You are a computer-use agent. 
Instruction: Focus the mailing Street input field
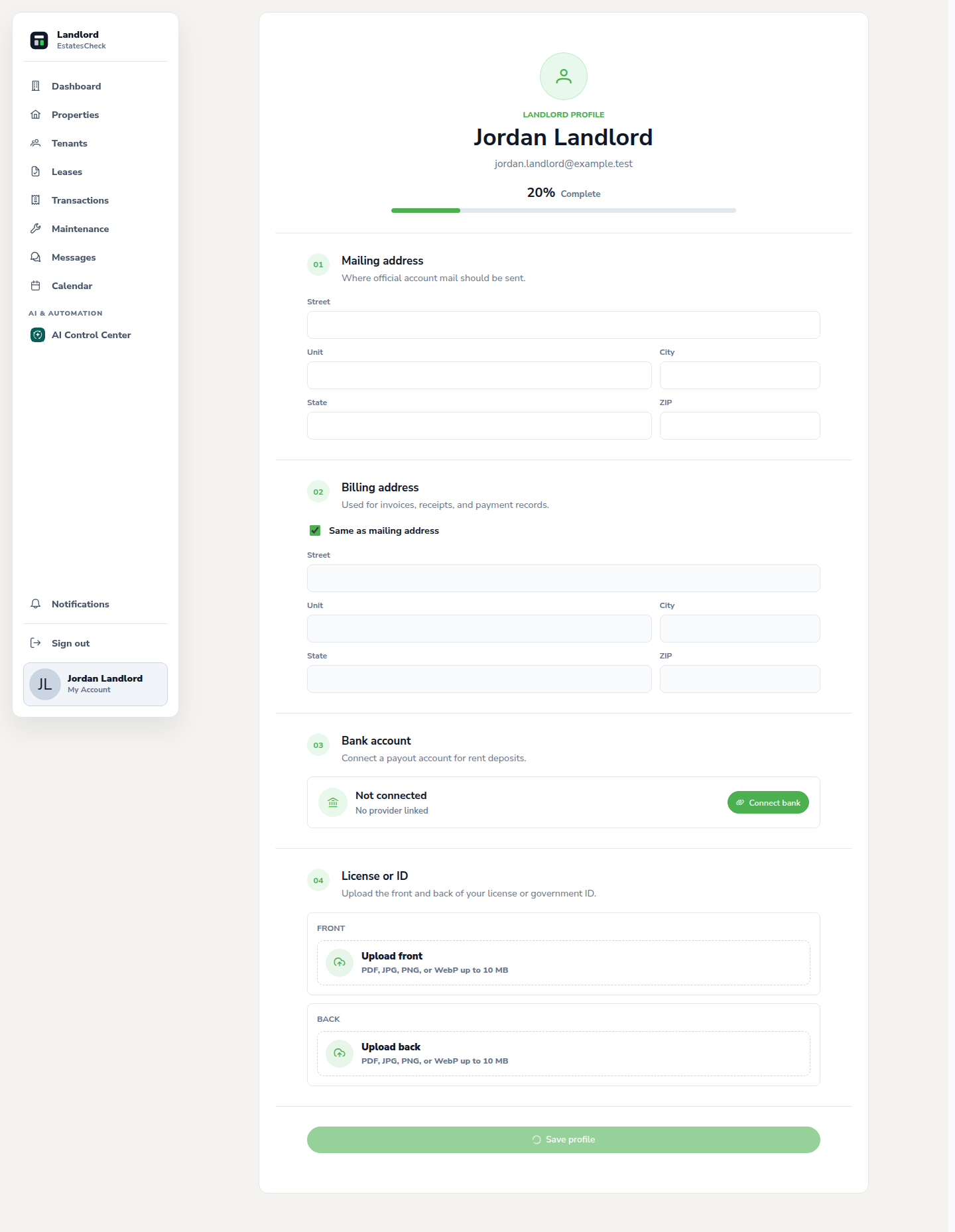click(564, 325)
